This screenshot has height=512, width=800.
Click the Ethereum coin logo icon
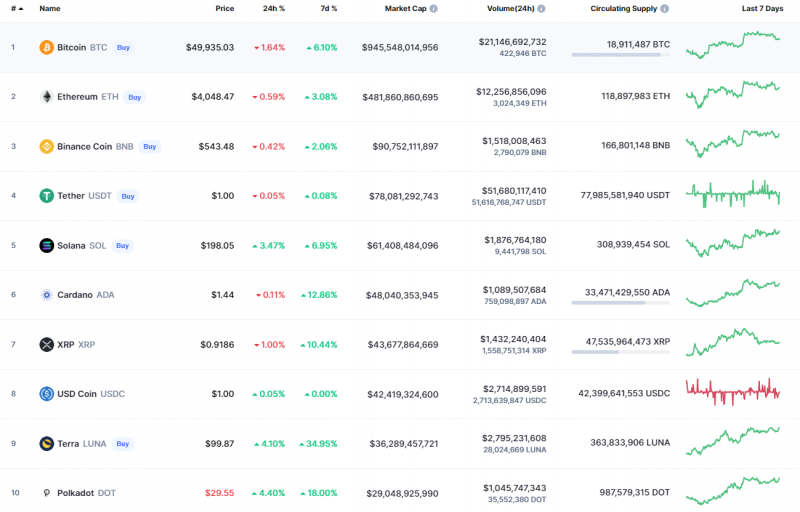tap(46, 97)
